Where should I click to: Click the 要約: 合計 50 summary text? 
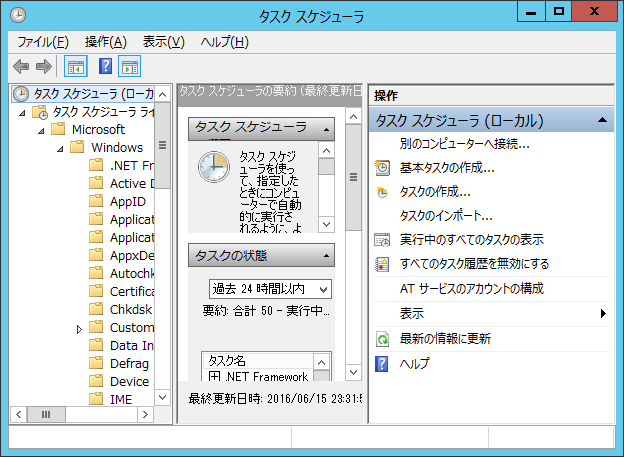[266, 311]
